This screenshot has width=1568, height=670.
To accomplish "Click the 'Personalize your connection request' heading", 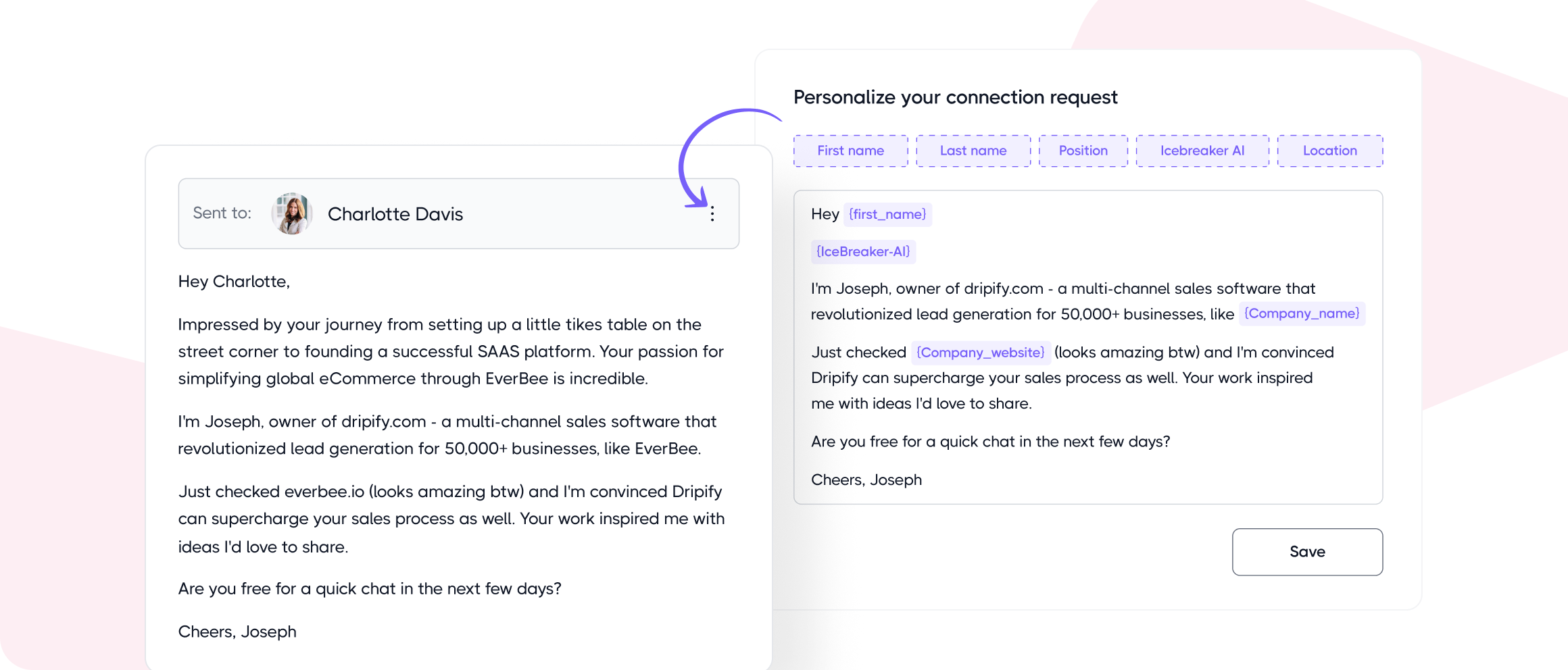I will tap(955, 97).
